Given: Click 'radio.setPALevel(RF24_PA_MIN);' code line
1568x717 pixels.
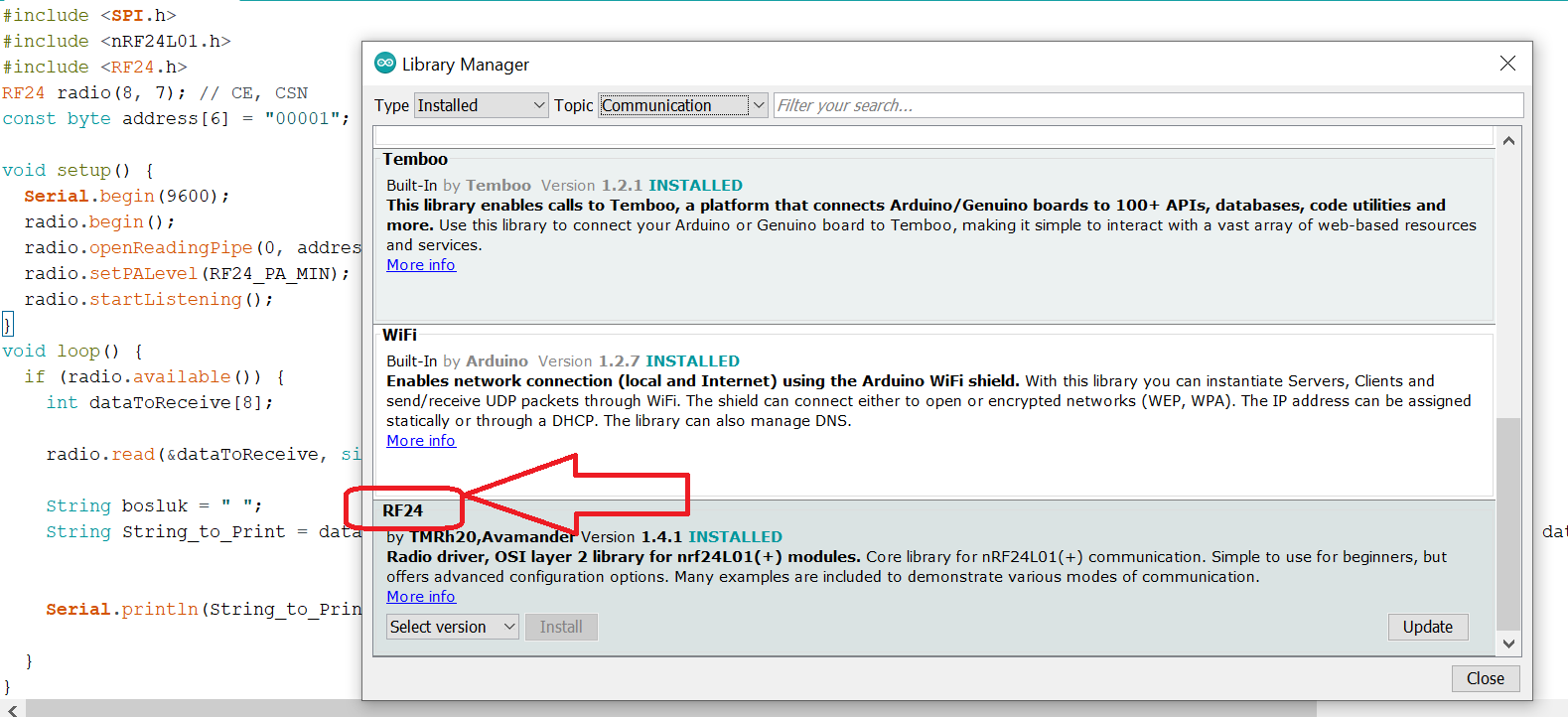Looking at the screenshot, I should pyautogui.click(x=187, y=273).
